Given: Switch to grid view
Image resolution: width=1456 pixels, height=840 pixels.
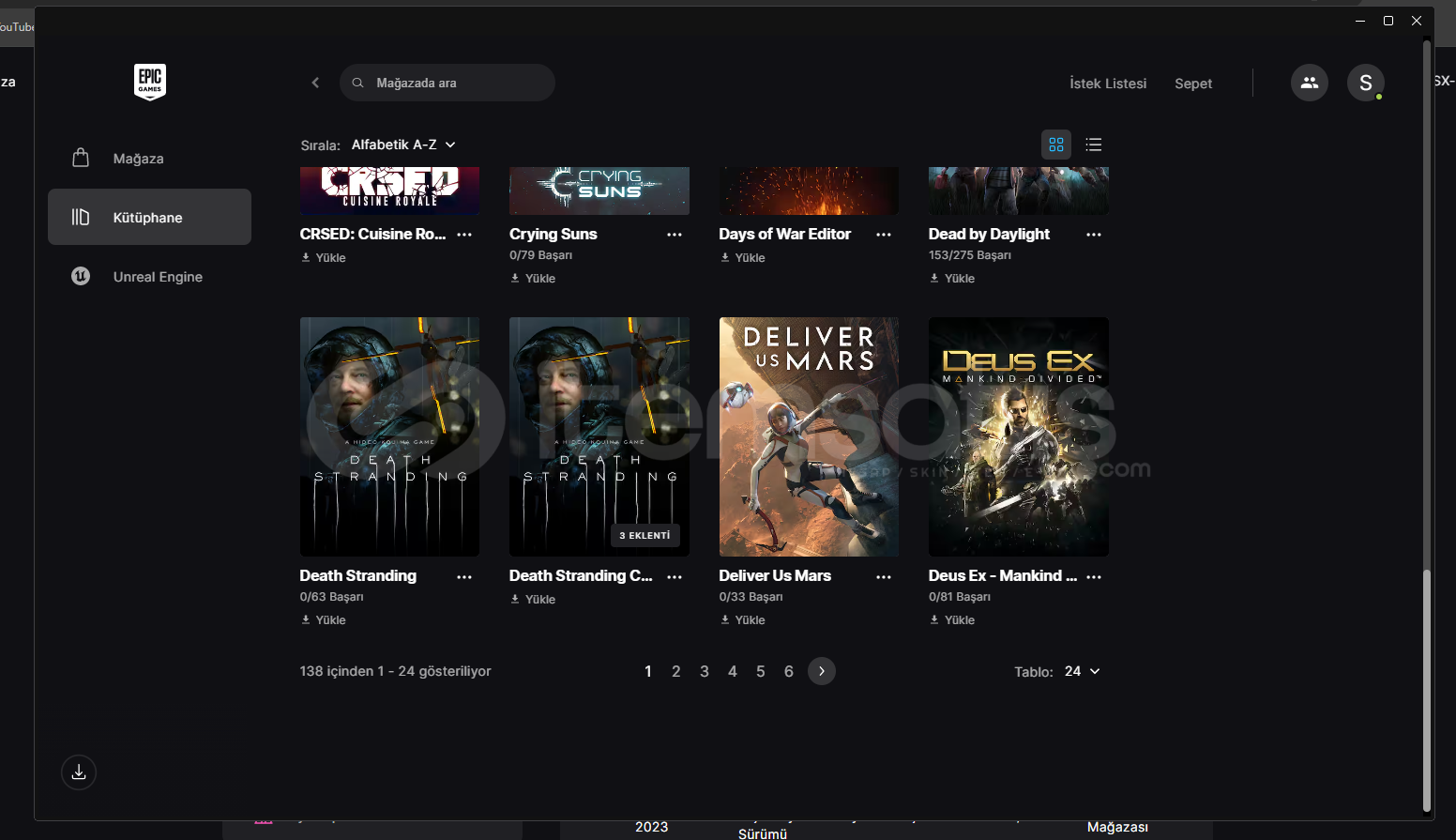Looking at the screenshot, I should [x=1056, y=145].
